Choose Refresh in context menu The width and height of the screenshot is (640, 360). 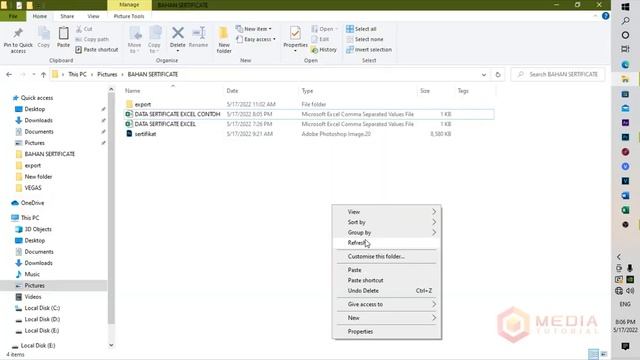coord(387,242)
